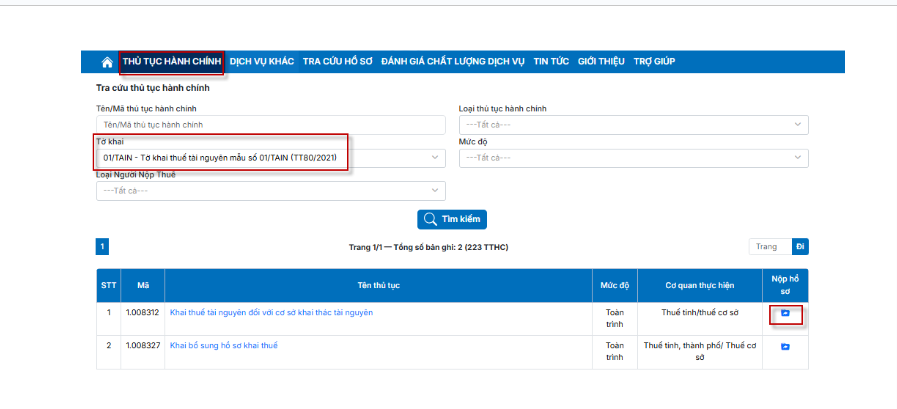Click submit-file icon for Khai thuế tài nguyên row
897x409 pixels.
[x=785, y=314]
